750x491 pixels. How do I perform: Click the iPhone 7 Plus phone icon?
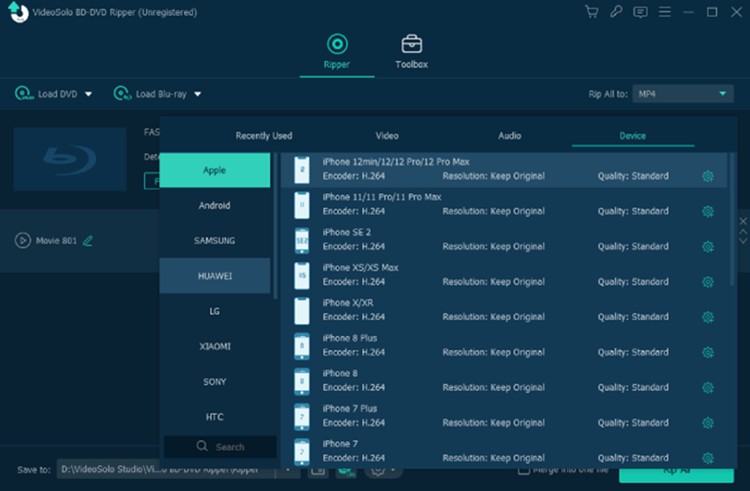click(302, 417)
